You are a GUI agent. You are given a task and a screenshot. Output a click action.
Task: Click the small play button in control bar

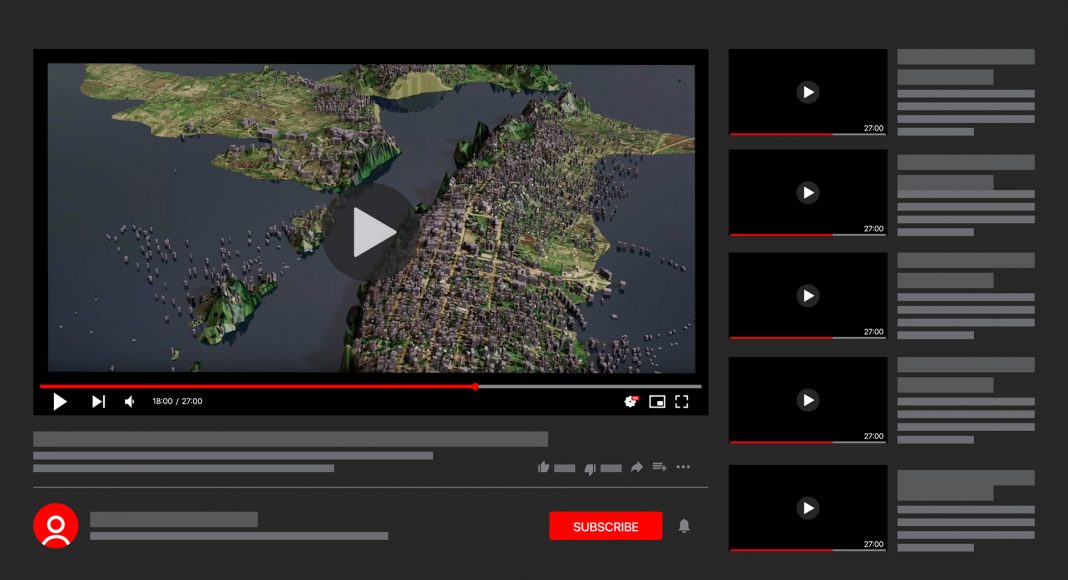click(60, 402)
